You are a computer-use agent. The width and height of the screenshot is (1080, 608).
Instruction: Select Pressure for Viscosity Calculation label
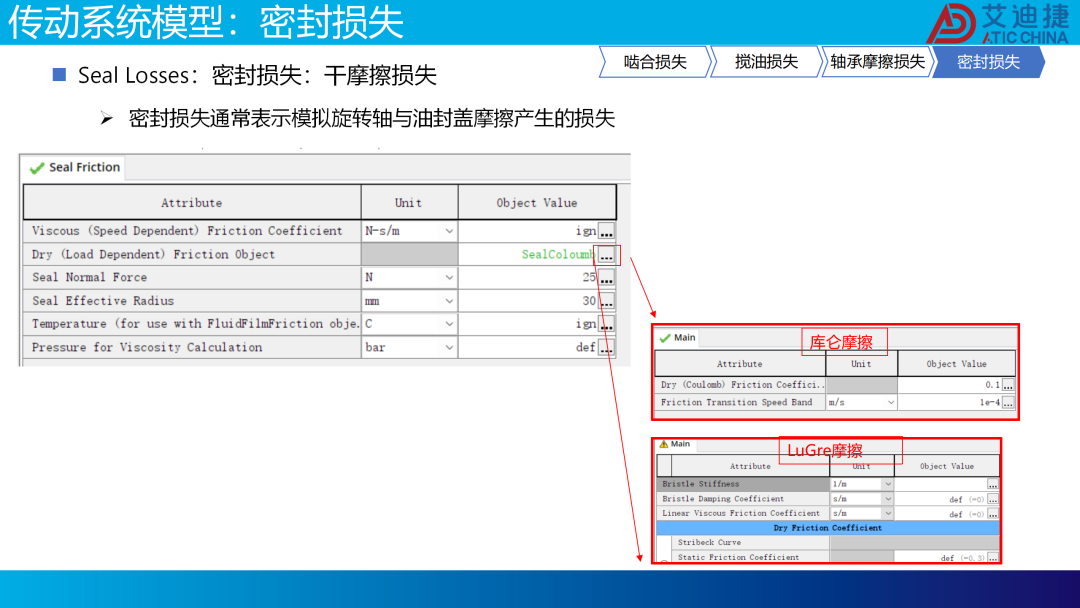tap(147, 348)
